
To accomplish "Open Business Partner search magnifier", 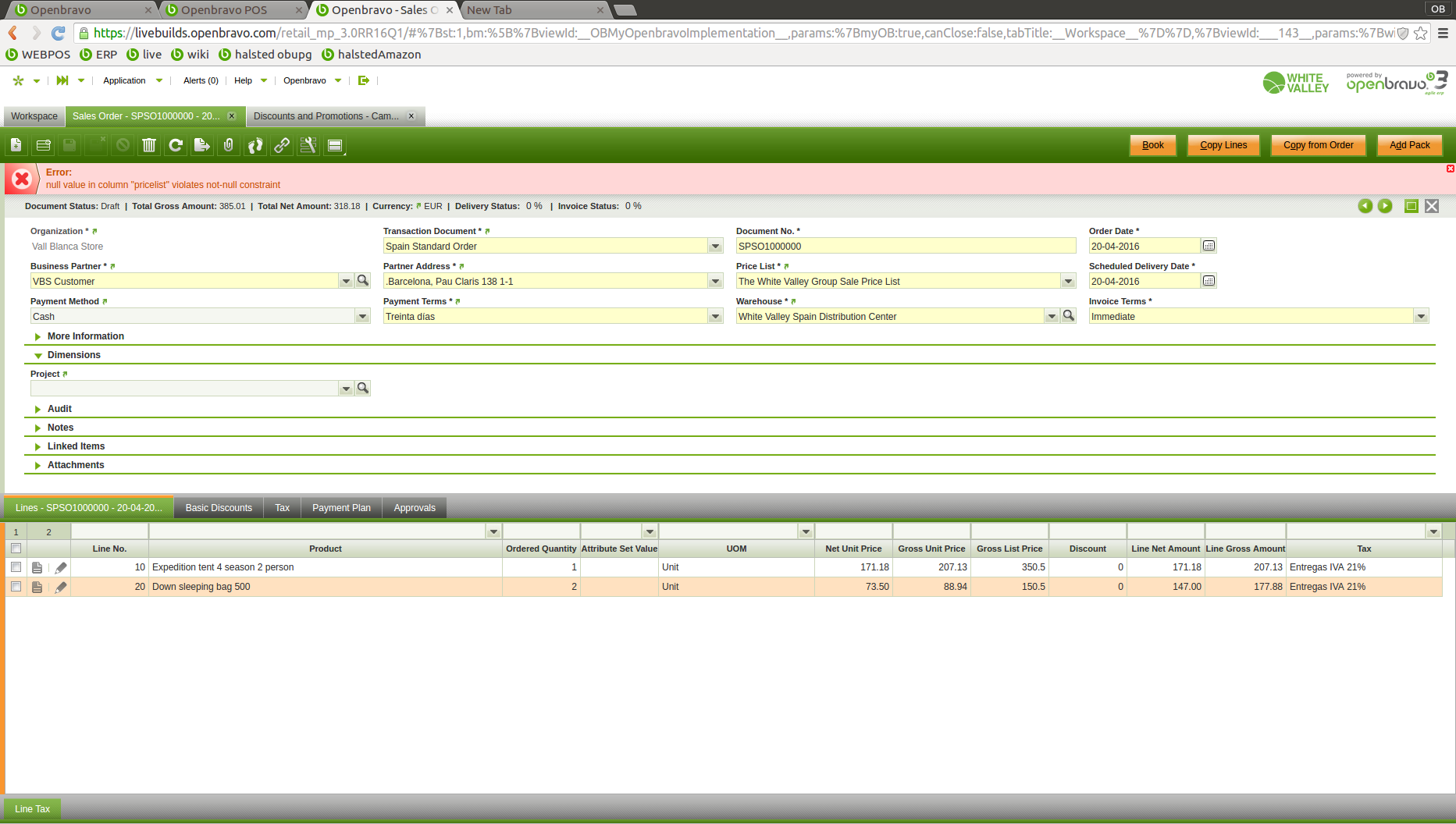I will (363, 281).
